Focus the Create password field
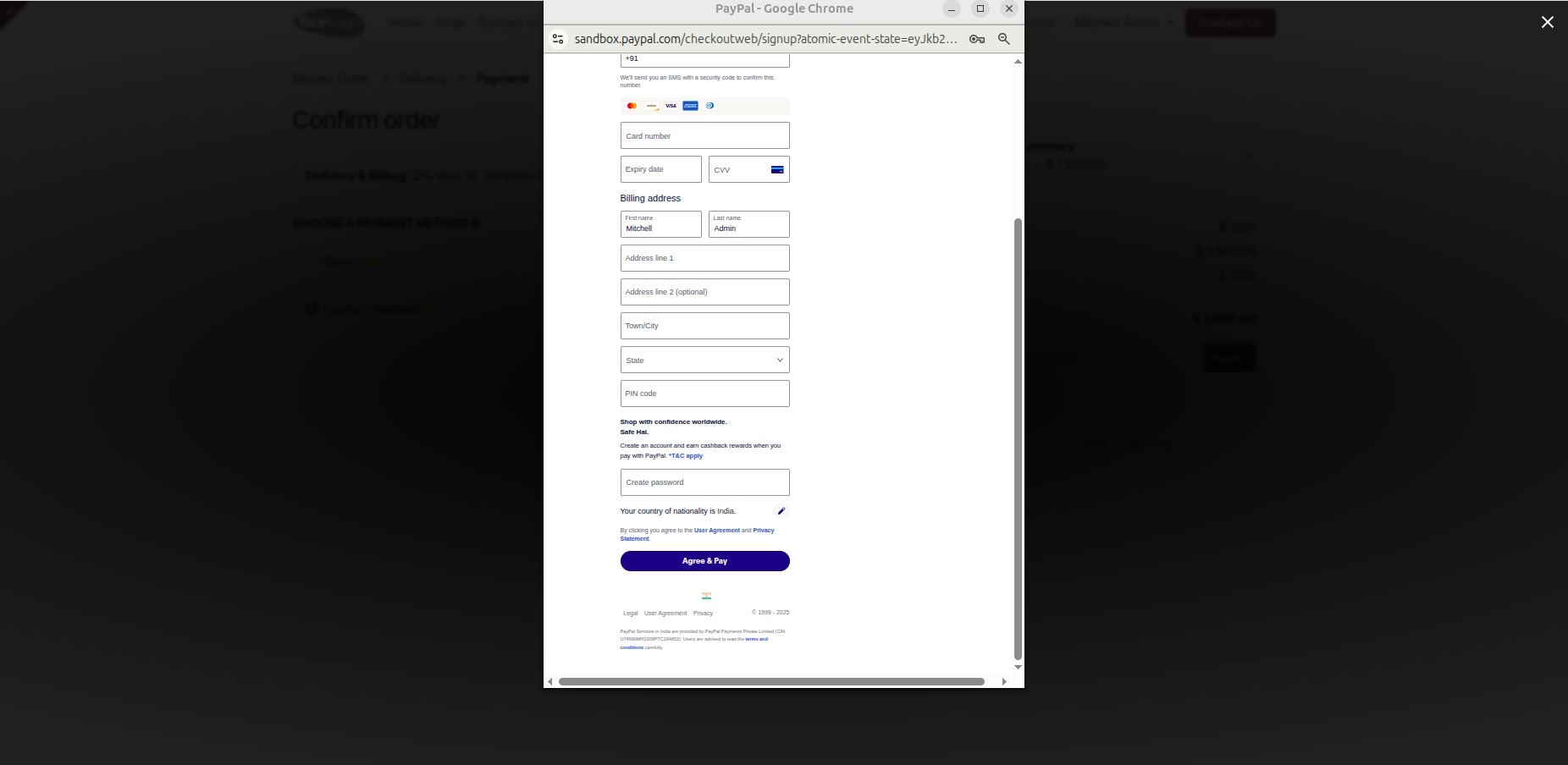1568x765 pixels. click(x=705, y=482)
